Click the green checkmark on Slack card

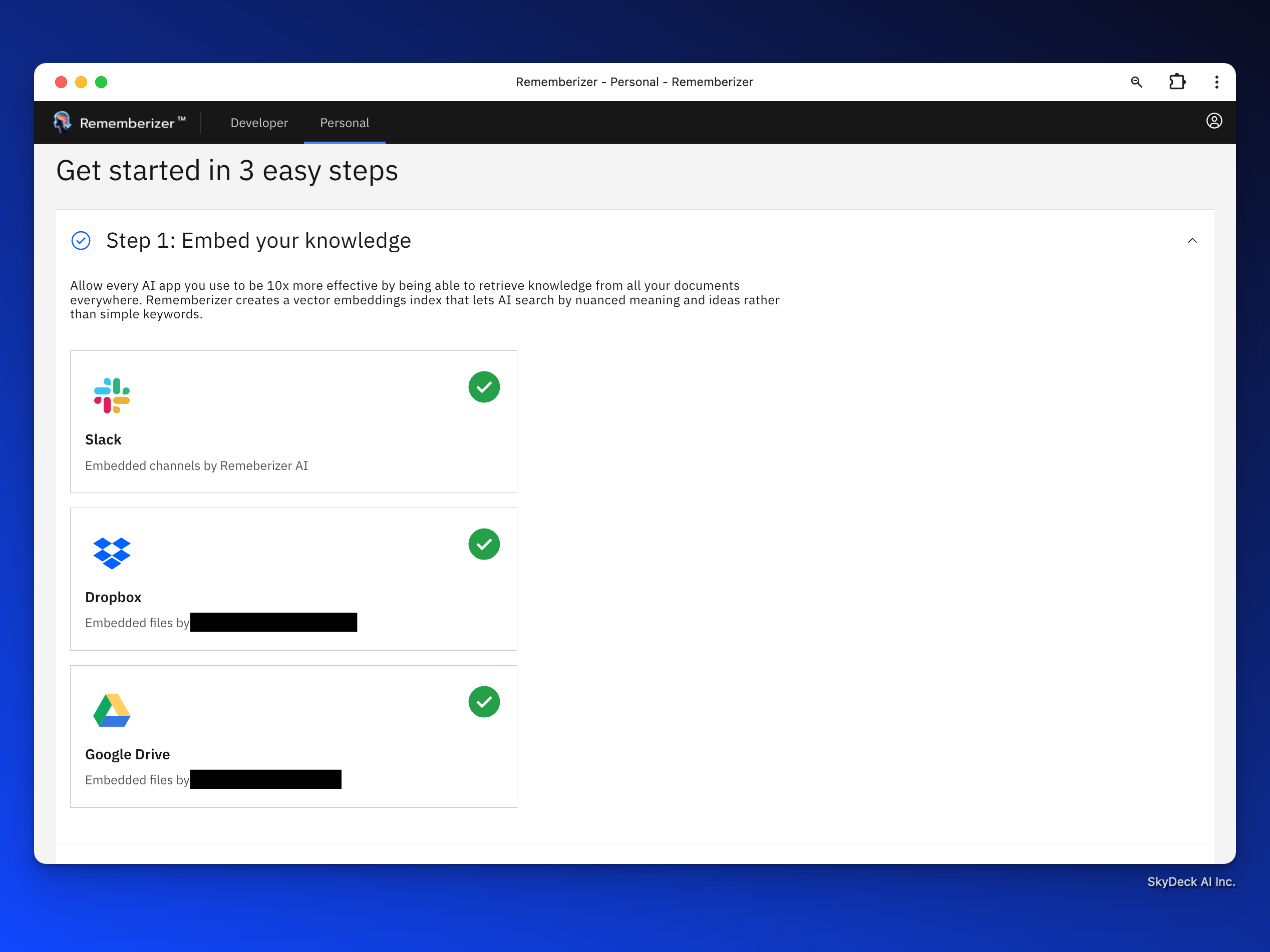point(484,387)
